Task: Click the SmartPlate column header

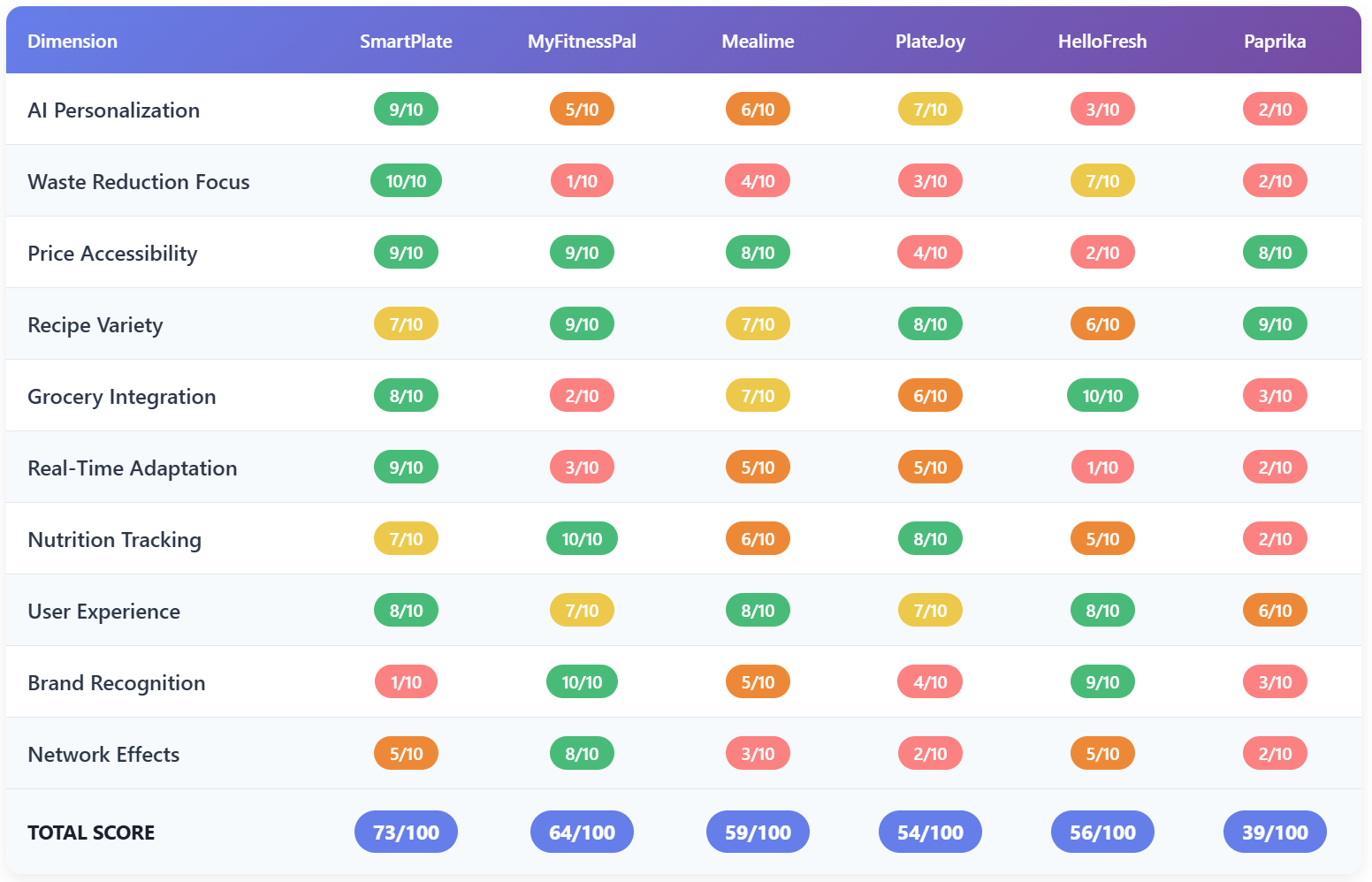Action: coord(406,42)
